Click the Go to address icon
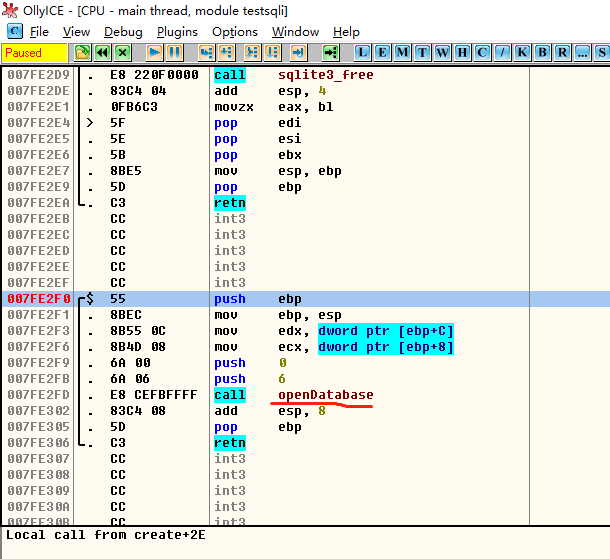The height and width of the screenshot is (559, 610). (x=331, y=52)
